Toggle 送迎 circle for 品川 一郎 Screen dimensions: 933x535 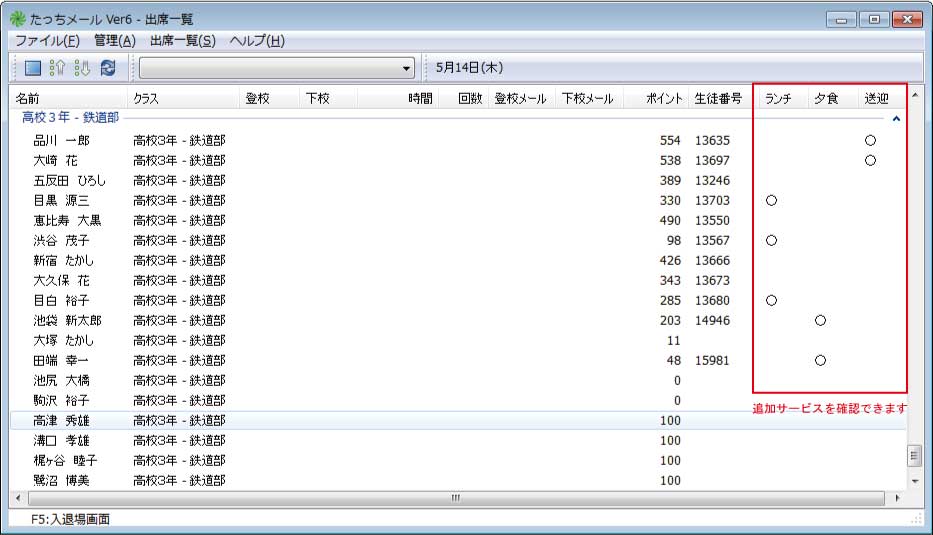(870, 141)
